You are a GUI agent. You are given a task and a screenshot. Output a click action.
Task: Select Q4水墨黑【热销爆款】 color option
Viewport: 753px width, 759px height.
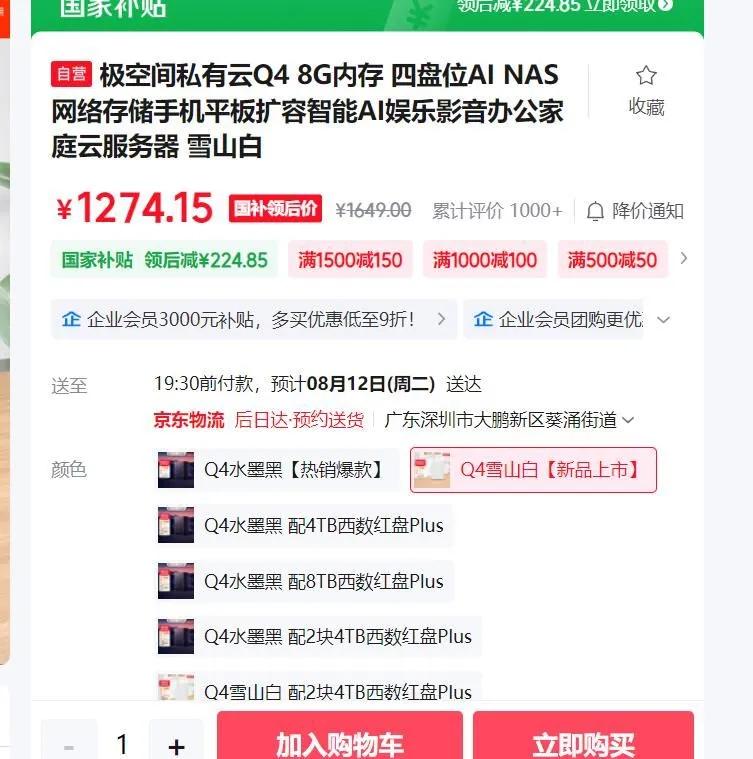click(x=276, y=470)
